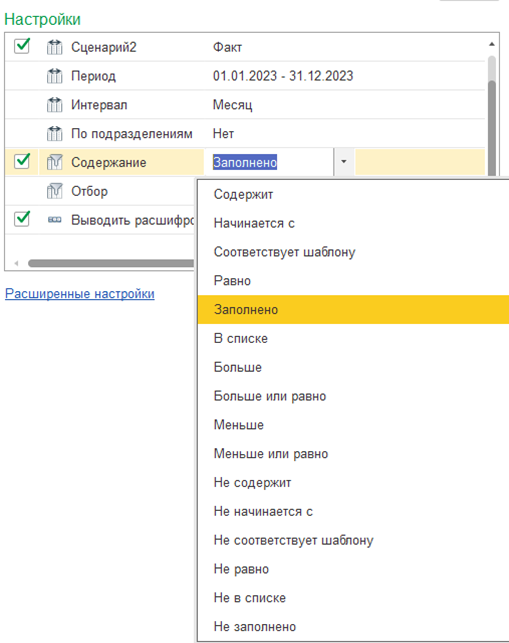The height and width of the screenshot is (643, 509).
Task: Click the horizontal scrollbar of the settings table
Action: 111,263
